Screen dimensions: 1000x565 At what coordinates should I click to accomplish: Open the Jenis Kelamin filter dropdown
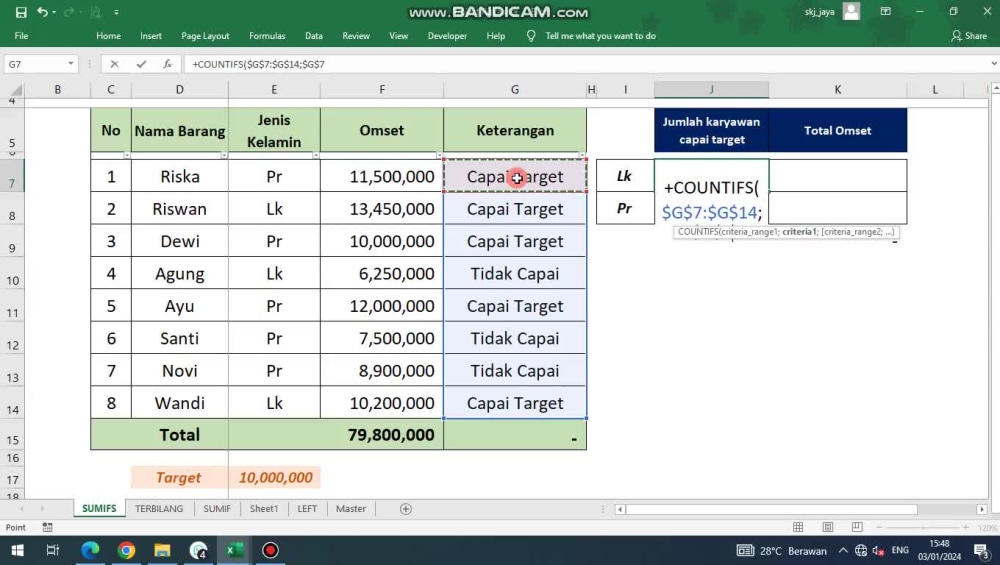[315, 156]
